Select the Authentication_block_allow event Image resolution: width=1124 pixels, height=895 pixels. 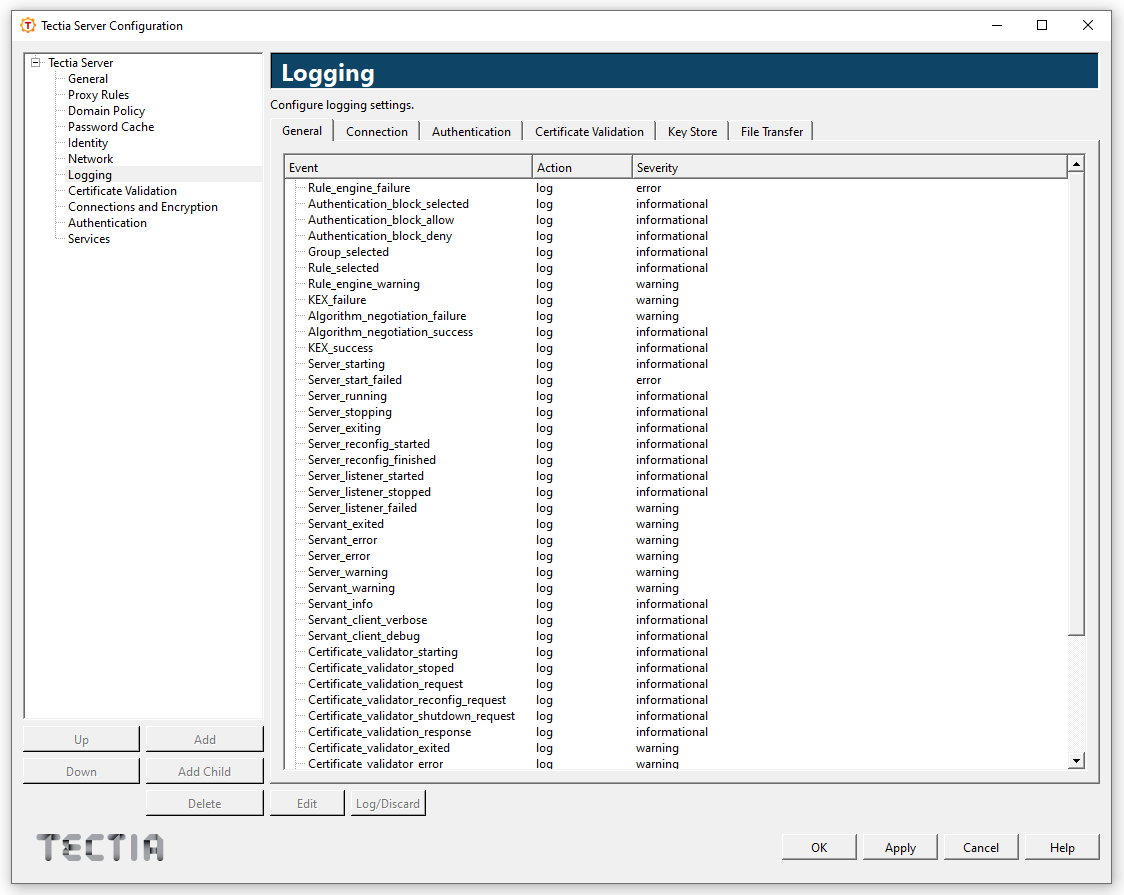click(381, 220)
